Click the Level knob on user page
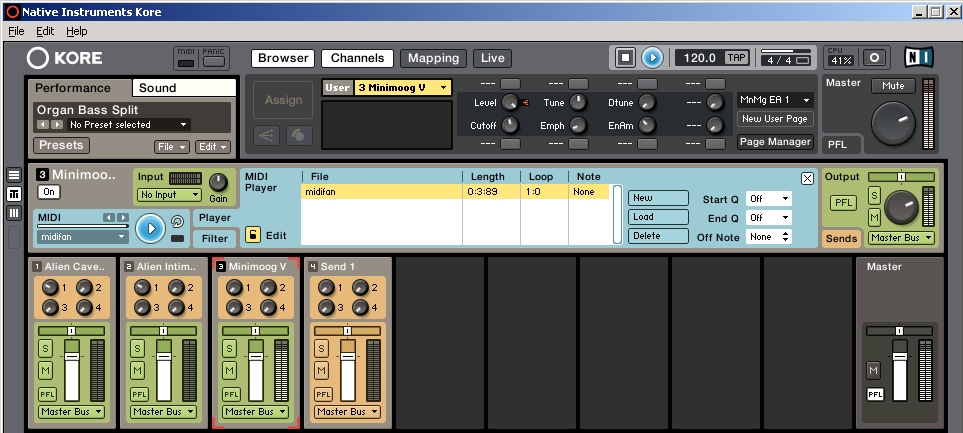The height and width of the screenshot is (433, 963). click(510, 103)
